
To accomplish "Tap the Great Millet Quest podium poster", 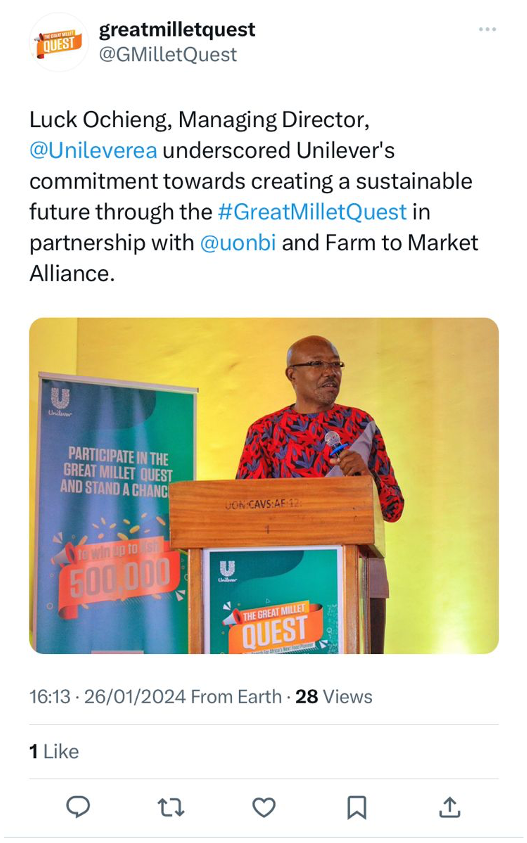I will click(273, 601).
